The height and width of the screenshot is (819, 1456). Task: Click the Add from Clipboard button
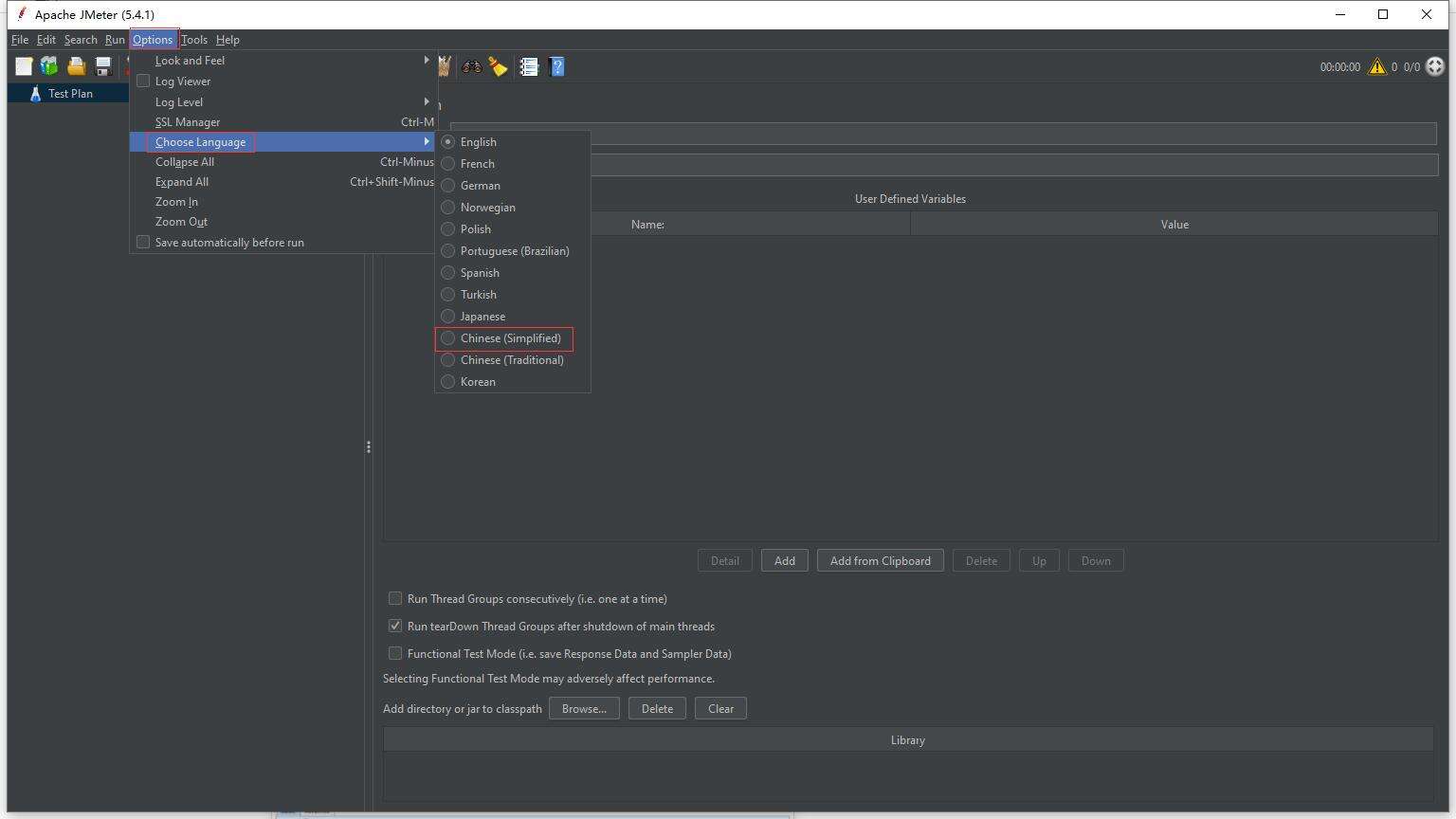pyautogui.click(x=880, y=561)
